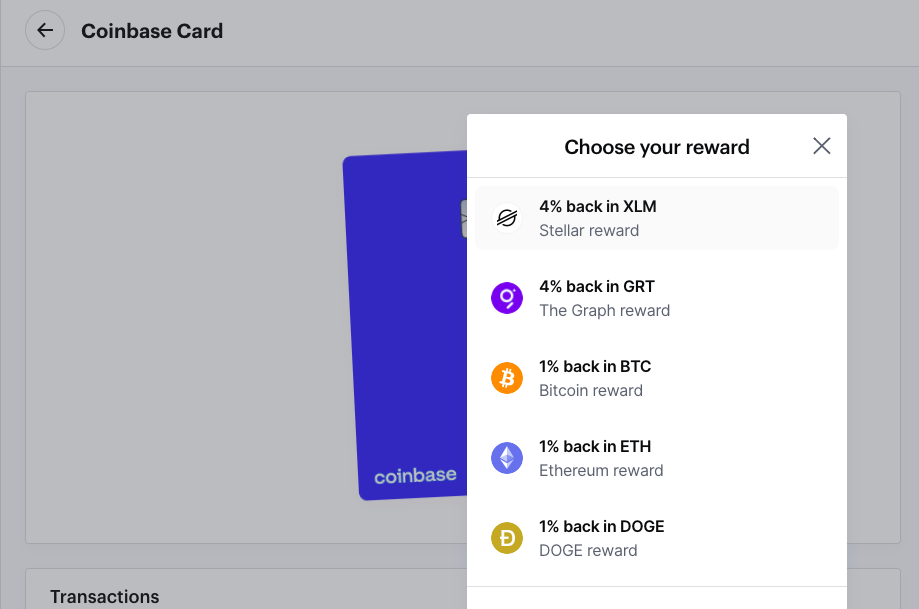The height and width of the screenshot is (609, 919).
Task: Select the 4% back in XLM reward
Action: pyautogui.click(x=657, y=218)
